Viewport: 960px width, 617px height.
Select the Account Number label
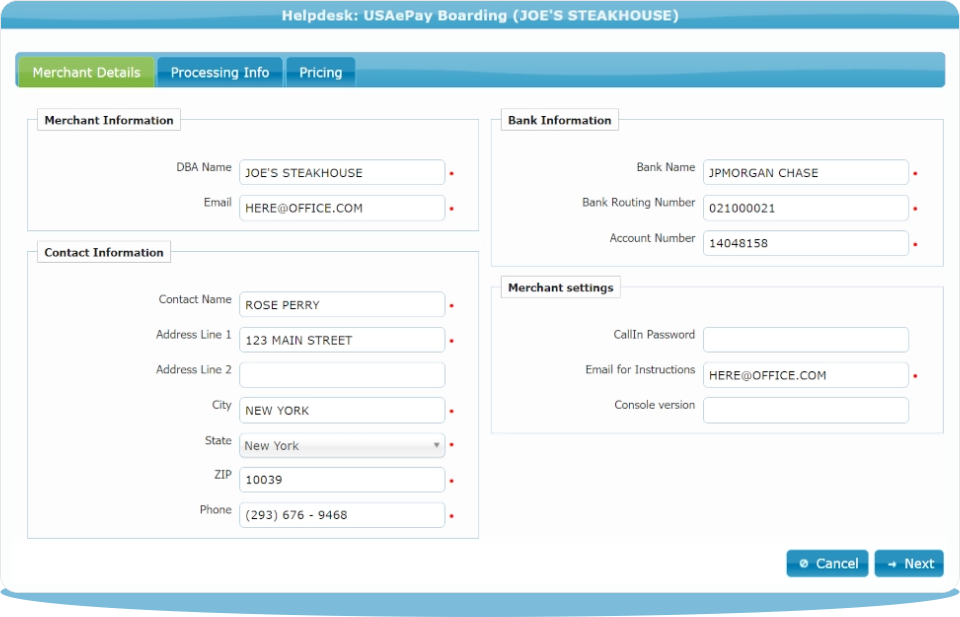[x=652, y=237]
